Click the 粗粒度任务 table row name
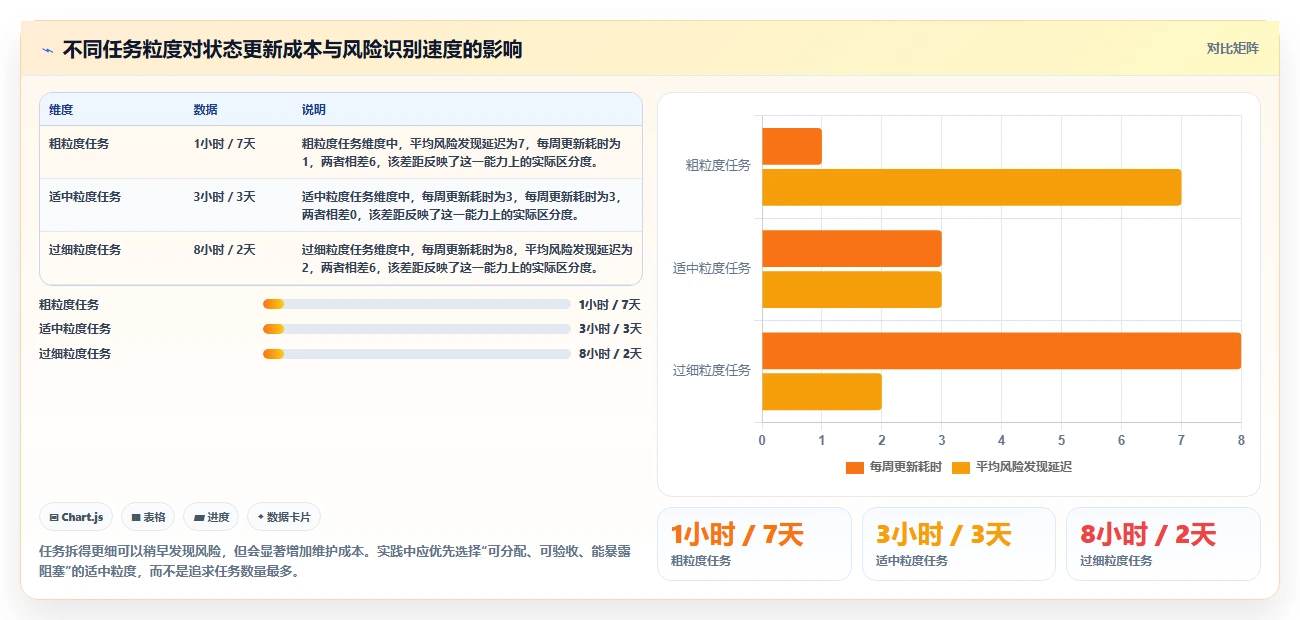The width and height of the screenshot is (1300, 620). pyautogui.click(x=79, y=144)
